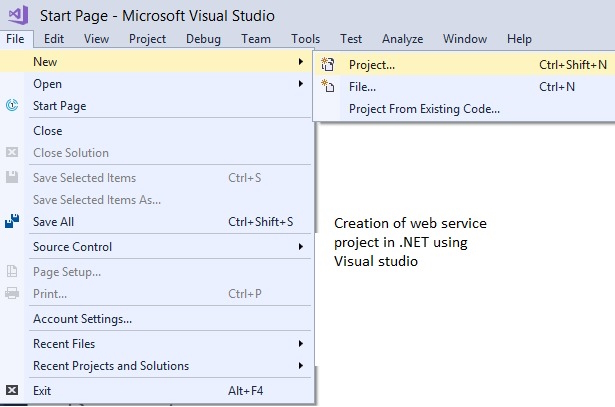
Task: Click the Start Page icon in File menu
Action: pos(12,106)
